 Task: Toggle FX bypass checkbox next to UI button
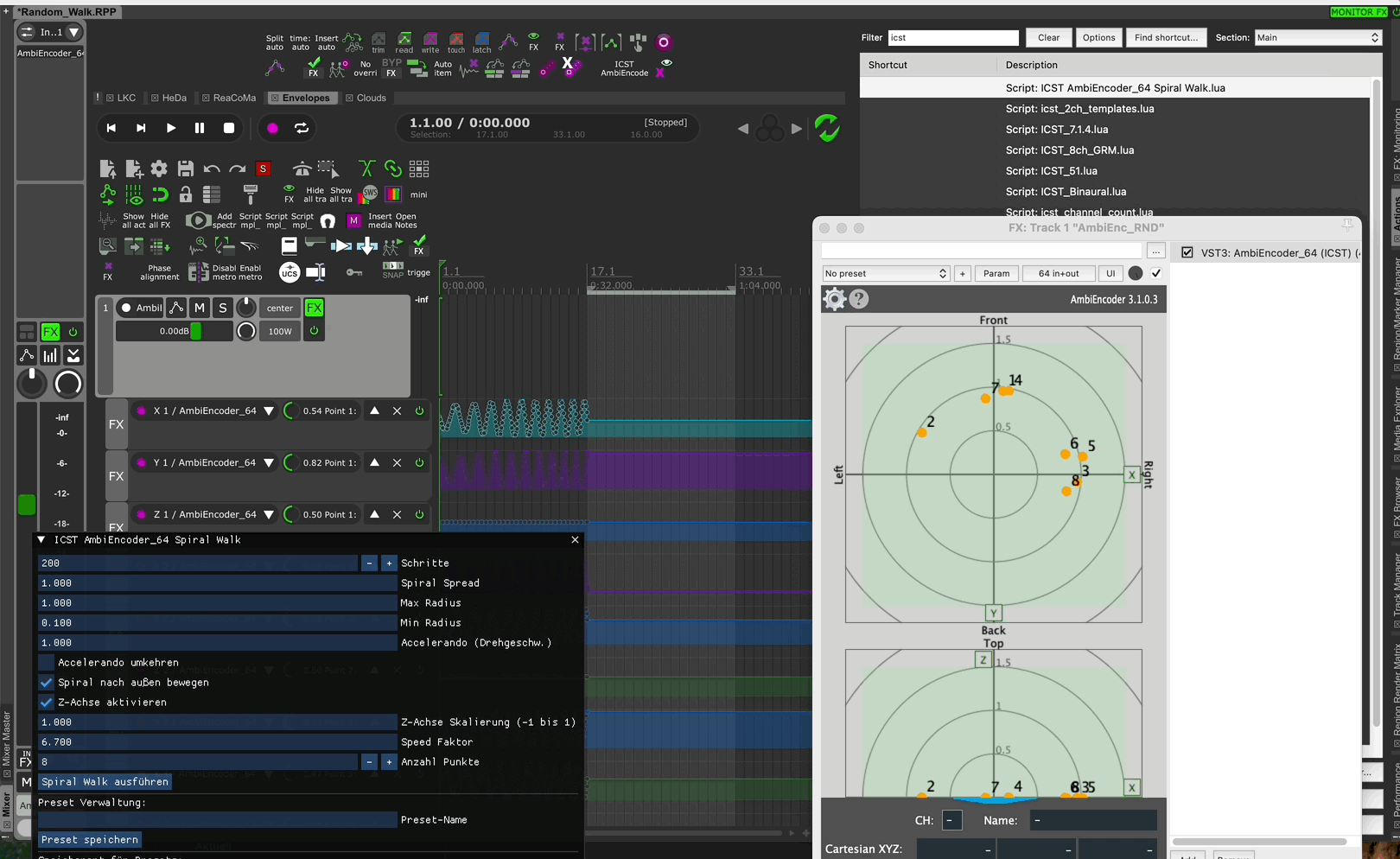(1156, 273)
